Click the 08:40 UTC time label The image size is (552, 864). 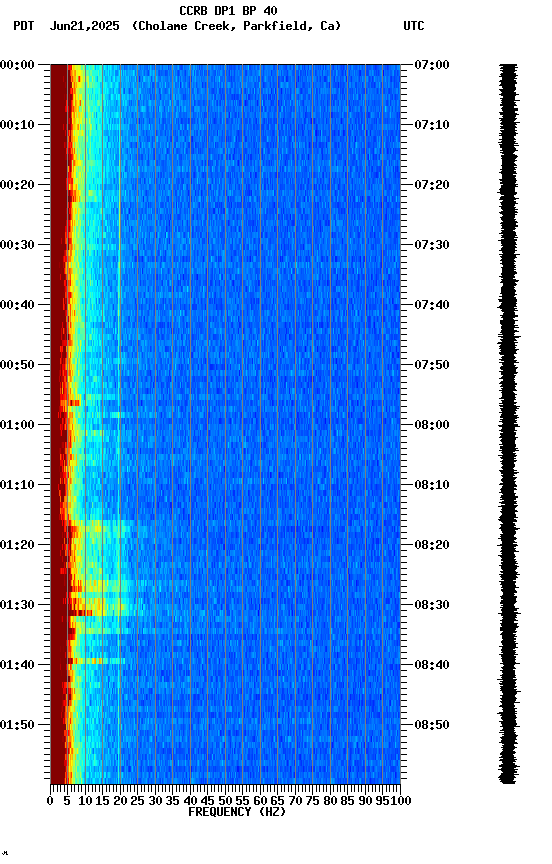432,665
